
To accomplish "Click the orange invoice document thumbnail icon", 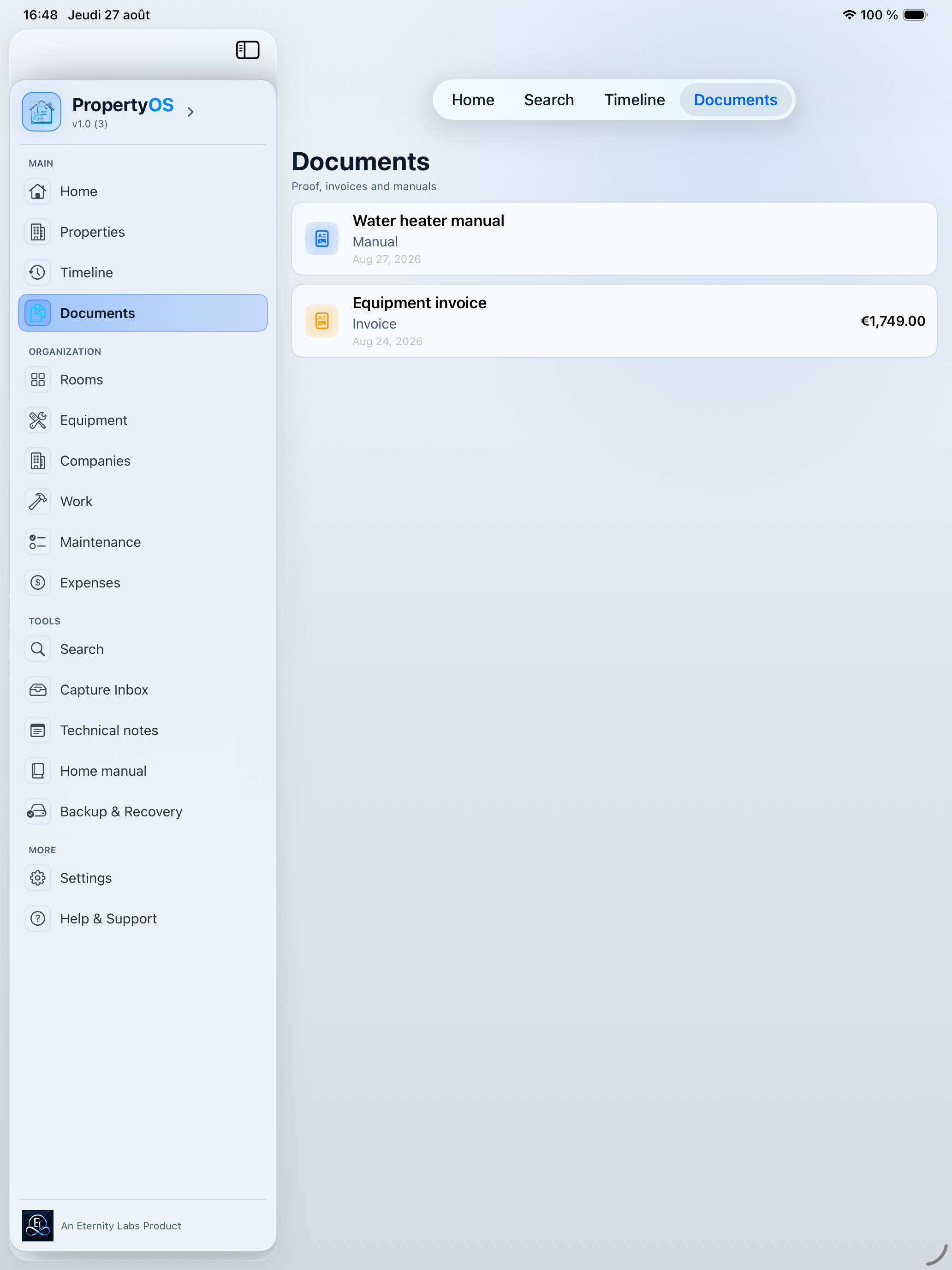I will coord(322,320).
